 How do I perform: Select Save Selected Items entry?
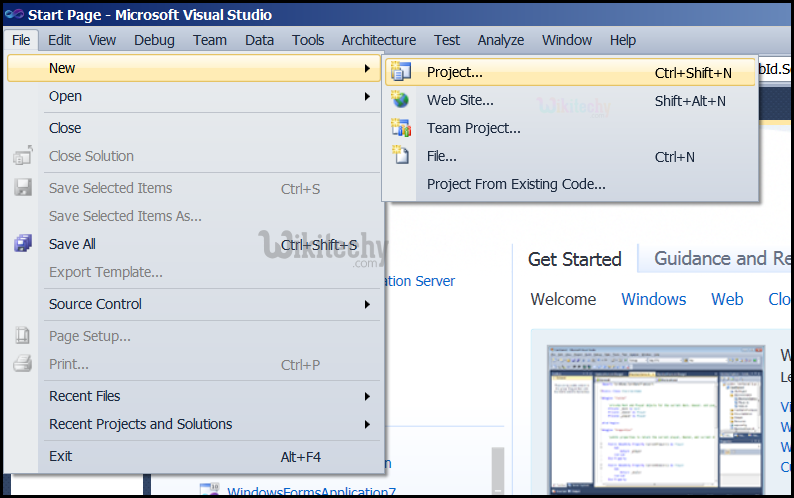[x=194, y=188]
